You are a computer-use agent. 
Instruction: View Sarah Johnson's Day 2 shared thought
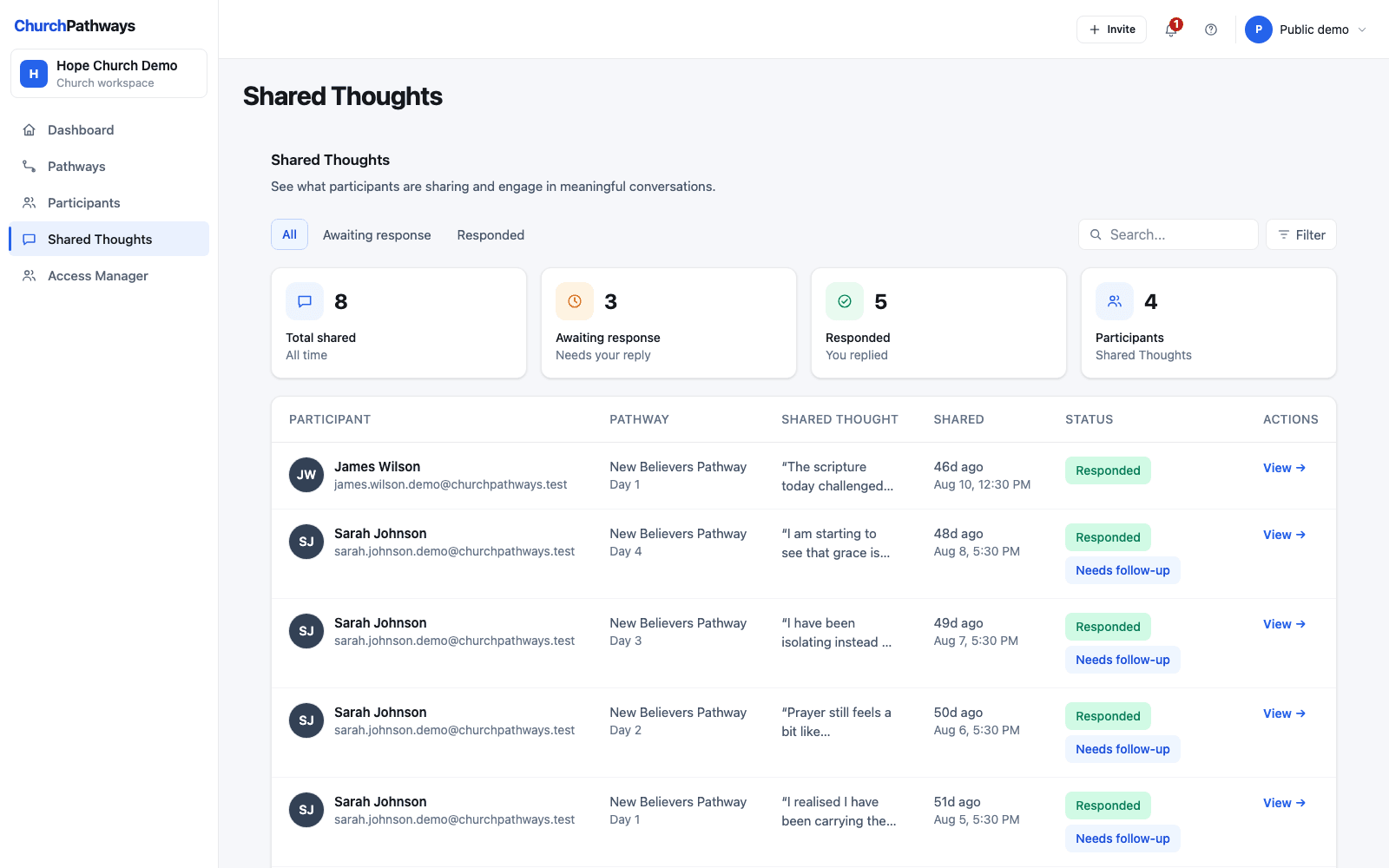click(1284, 713)
